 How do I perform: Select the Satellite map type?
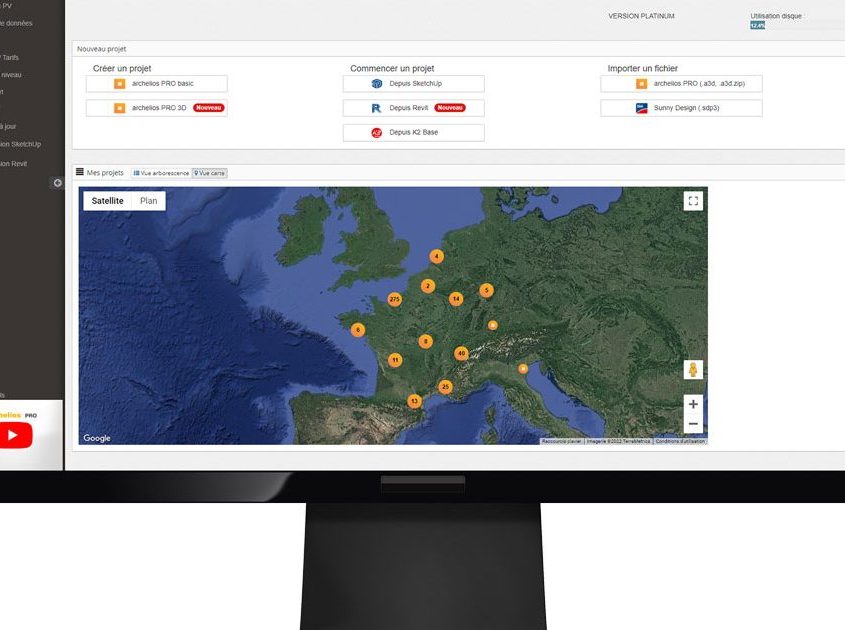pyautogui.click(x=107, y=201)
